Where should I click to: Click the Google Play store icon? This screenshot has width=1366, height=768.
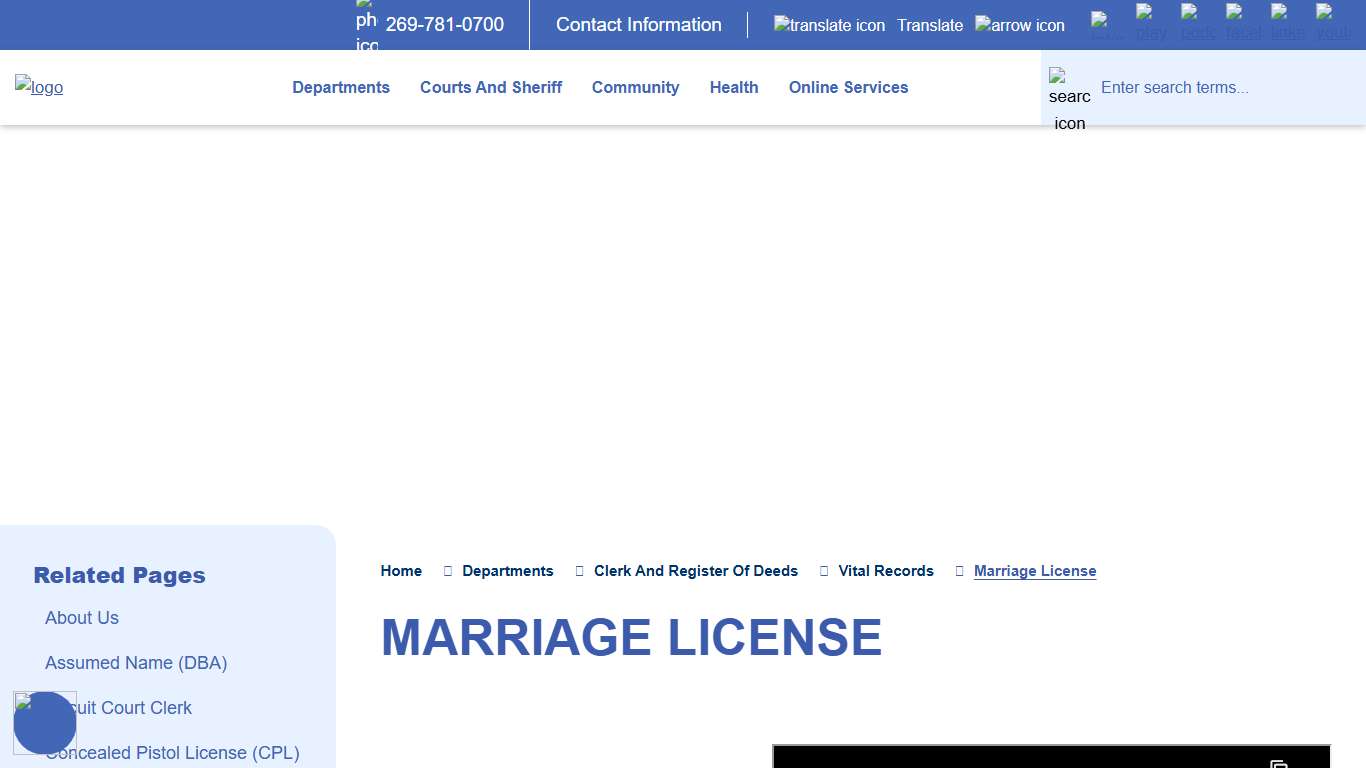[x=1151, y=24]
